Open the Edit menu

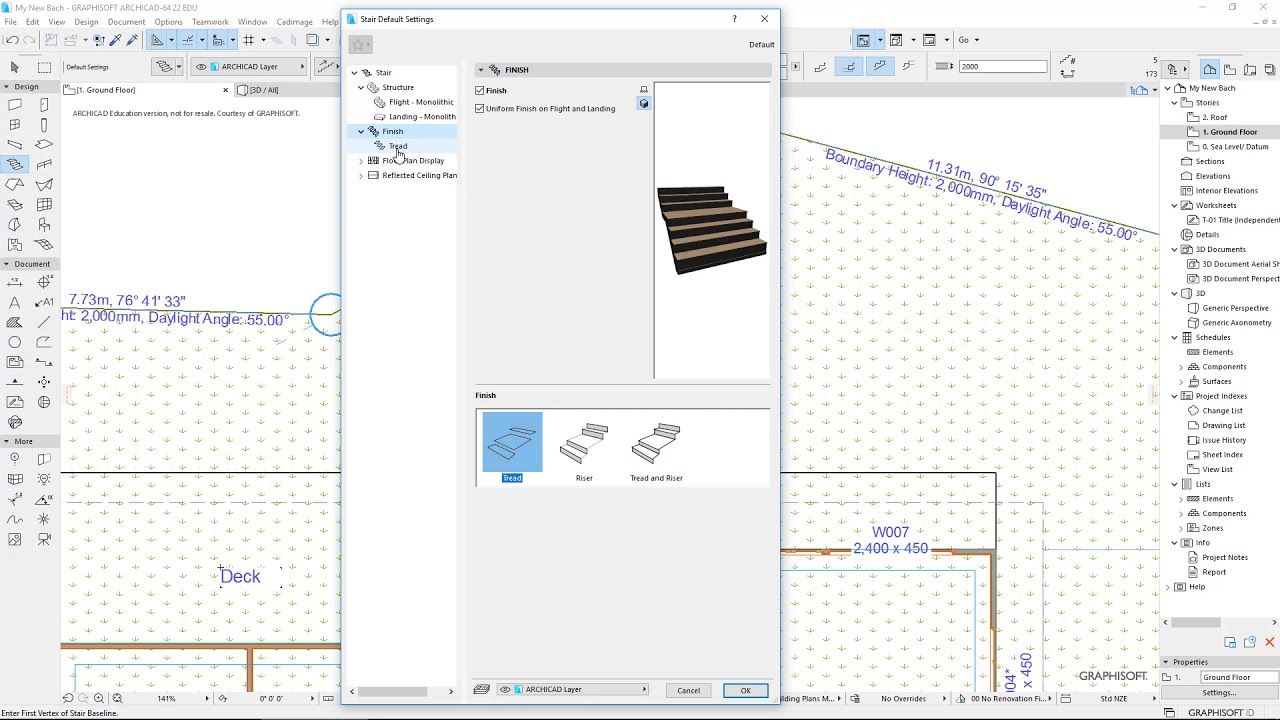(33, 22)
